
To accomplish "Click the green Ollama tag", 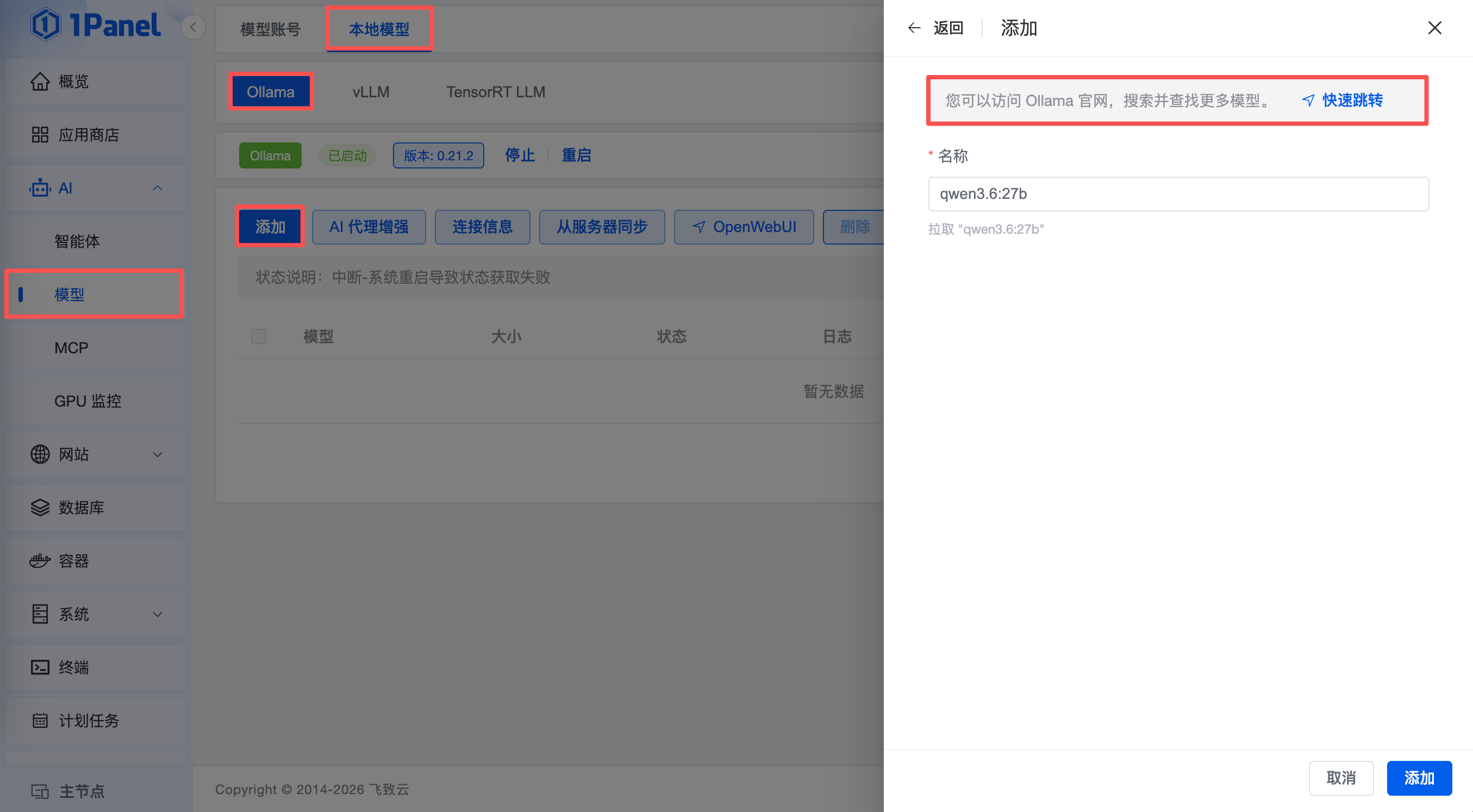I will [x=270, y=155].
